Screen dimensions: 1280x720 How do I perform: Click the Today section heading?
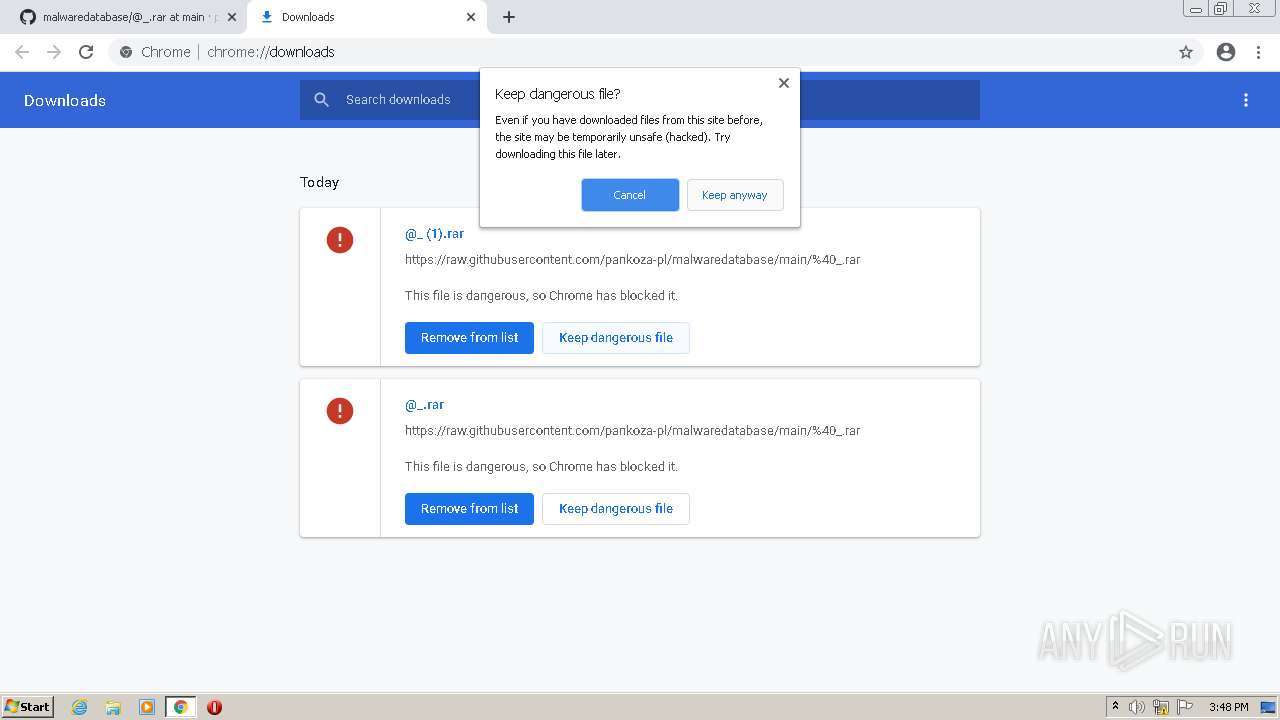320,182
